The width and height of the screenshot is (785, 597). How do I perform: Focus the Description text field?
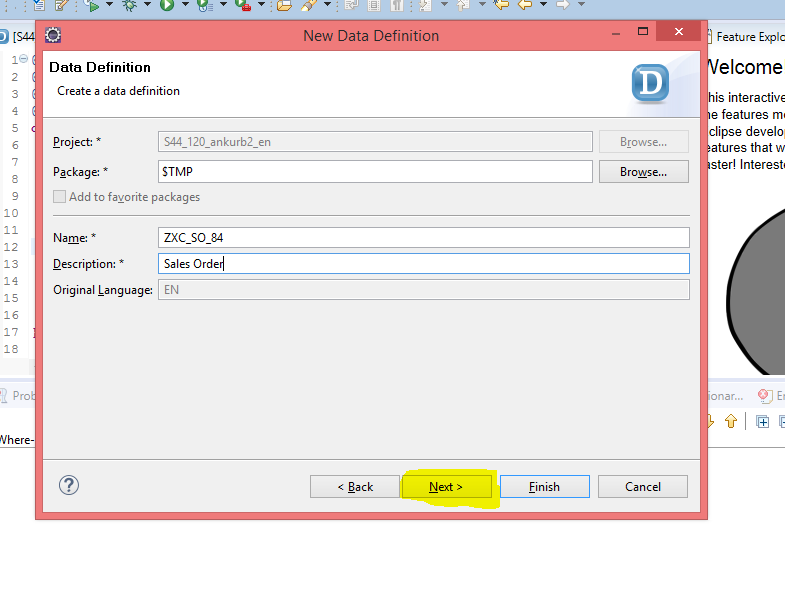click(x=424, y=263)
